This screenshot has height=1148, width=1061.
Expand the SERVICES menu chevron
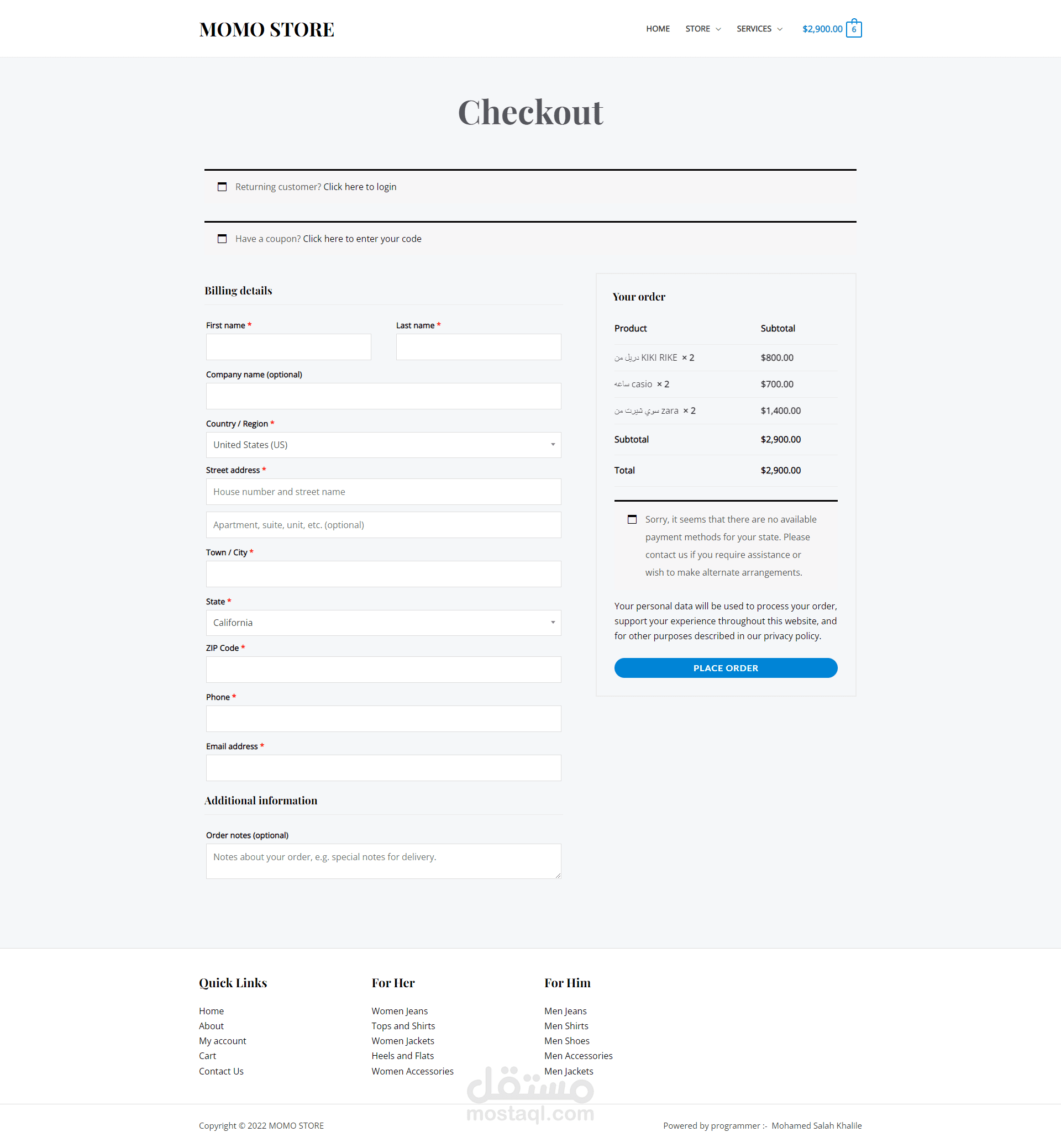click(780, 29)
